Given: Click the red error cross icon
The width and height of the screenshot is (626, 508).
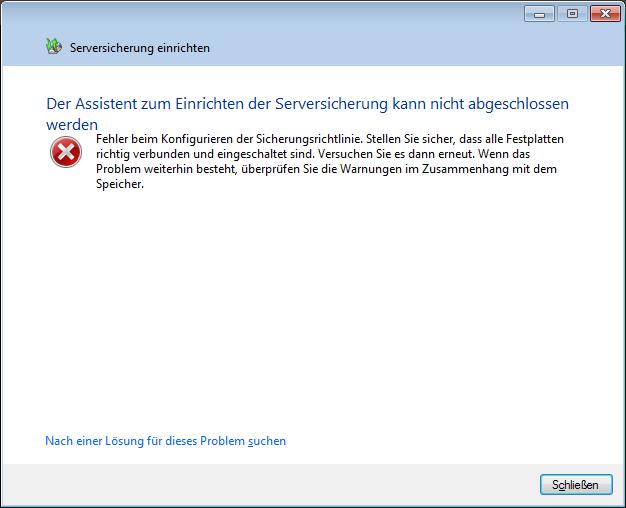Looking at the screenshot, I should click(x=66, y=152).
